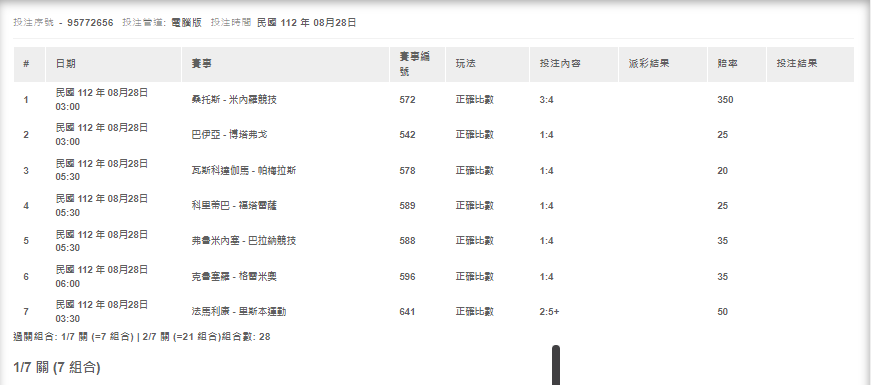Select match 桑托斯 - 米內羅競技
Viewport: 871px width, 385px height.
point(234,100)
